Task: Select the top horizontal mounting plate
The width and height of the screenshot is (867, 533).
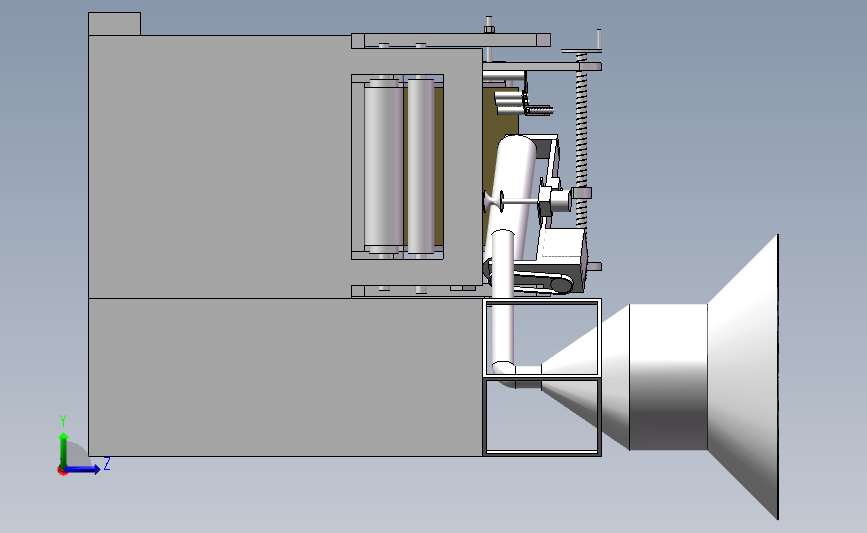Action: tap(451, 40)
